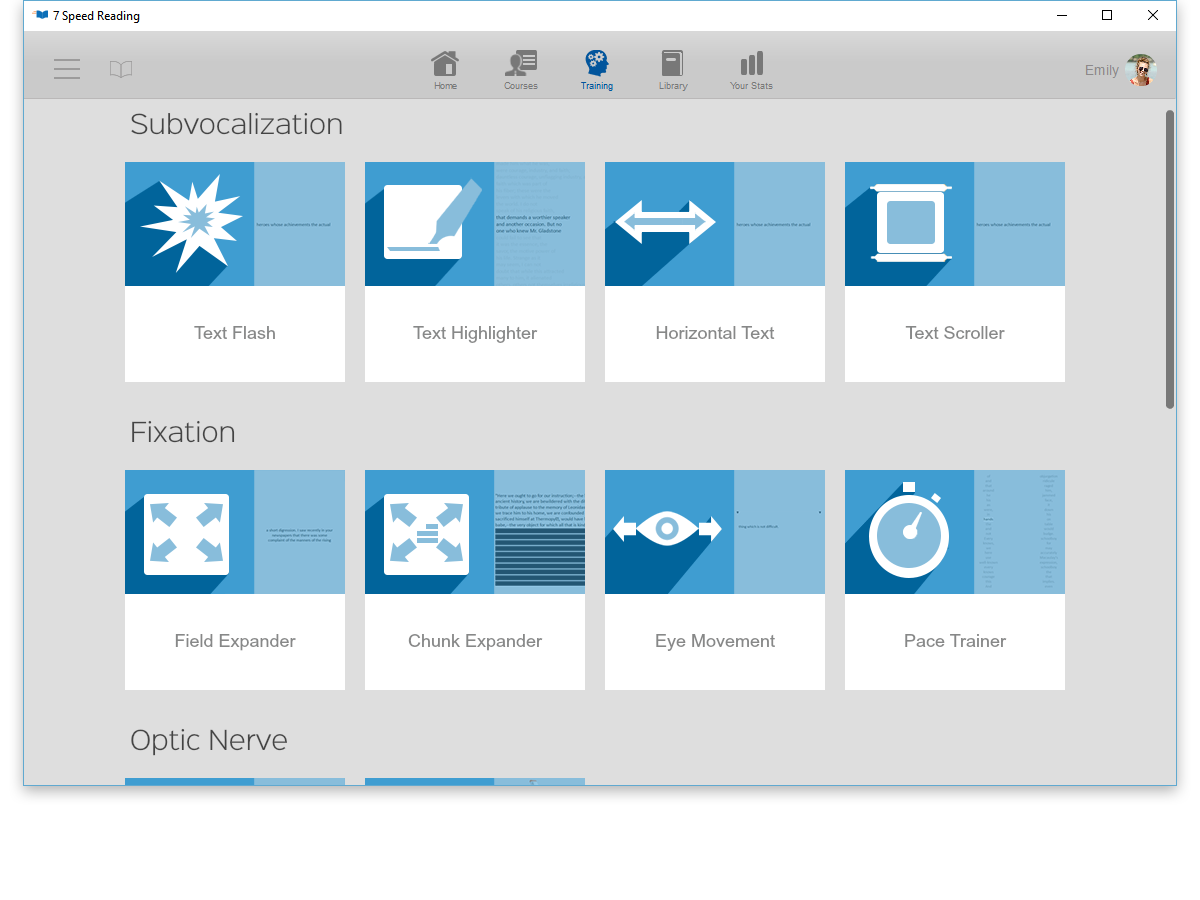Click the Text Flash preview thumbnail

pos(300,224)
